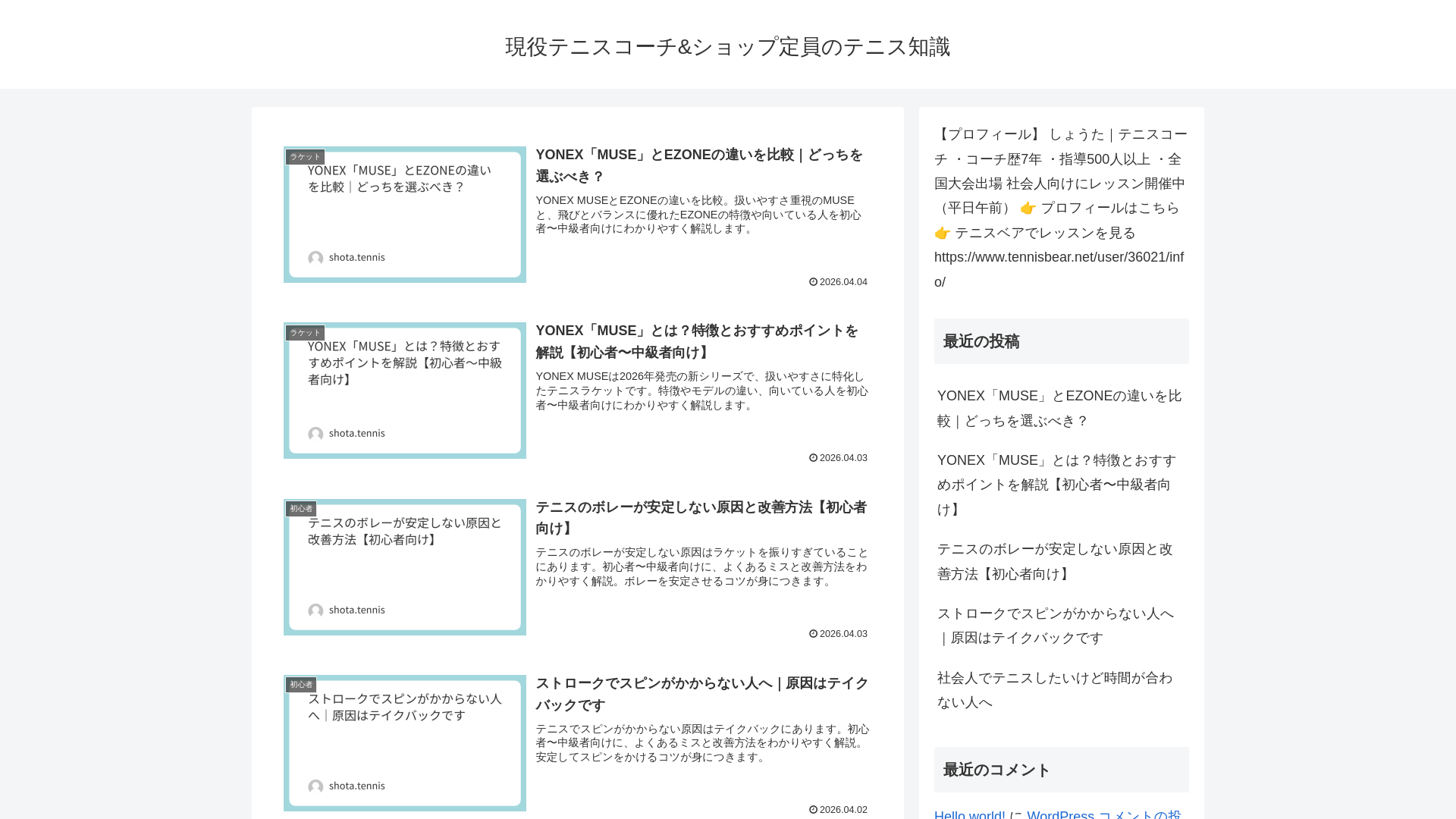This screenshot has width=1456, height=819.
Task: Click the 最近の投稿 sidebar heading
Action: [1062, 341]
